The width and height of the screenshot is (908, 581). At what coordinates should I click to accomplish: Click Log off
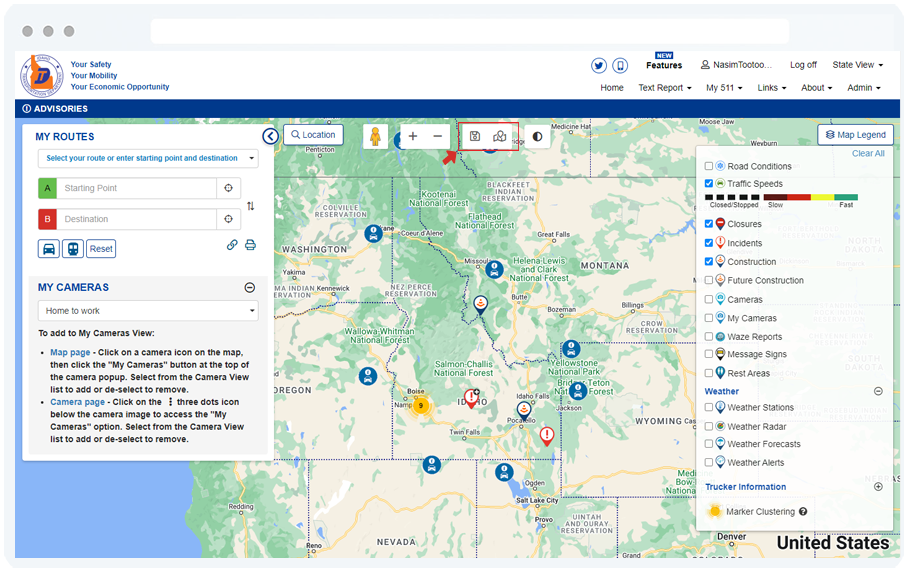click(803, 65)
